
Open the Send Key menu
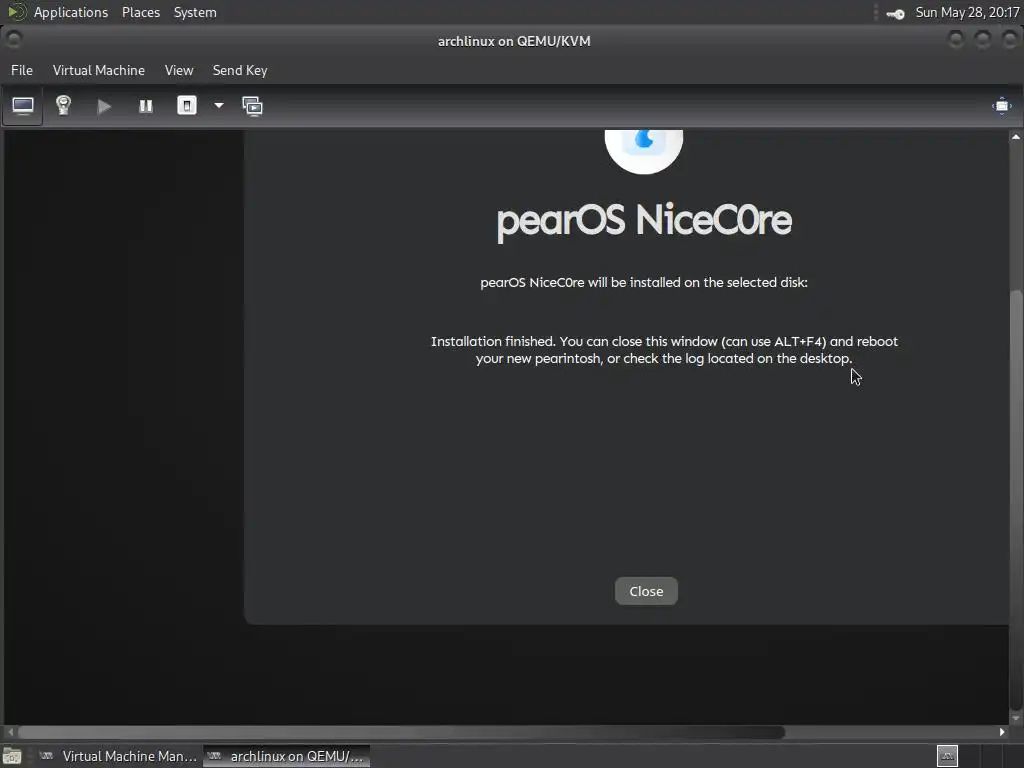click(x=240, y=70)
